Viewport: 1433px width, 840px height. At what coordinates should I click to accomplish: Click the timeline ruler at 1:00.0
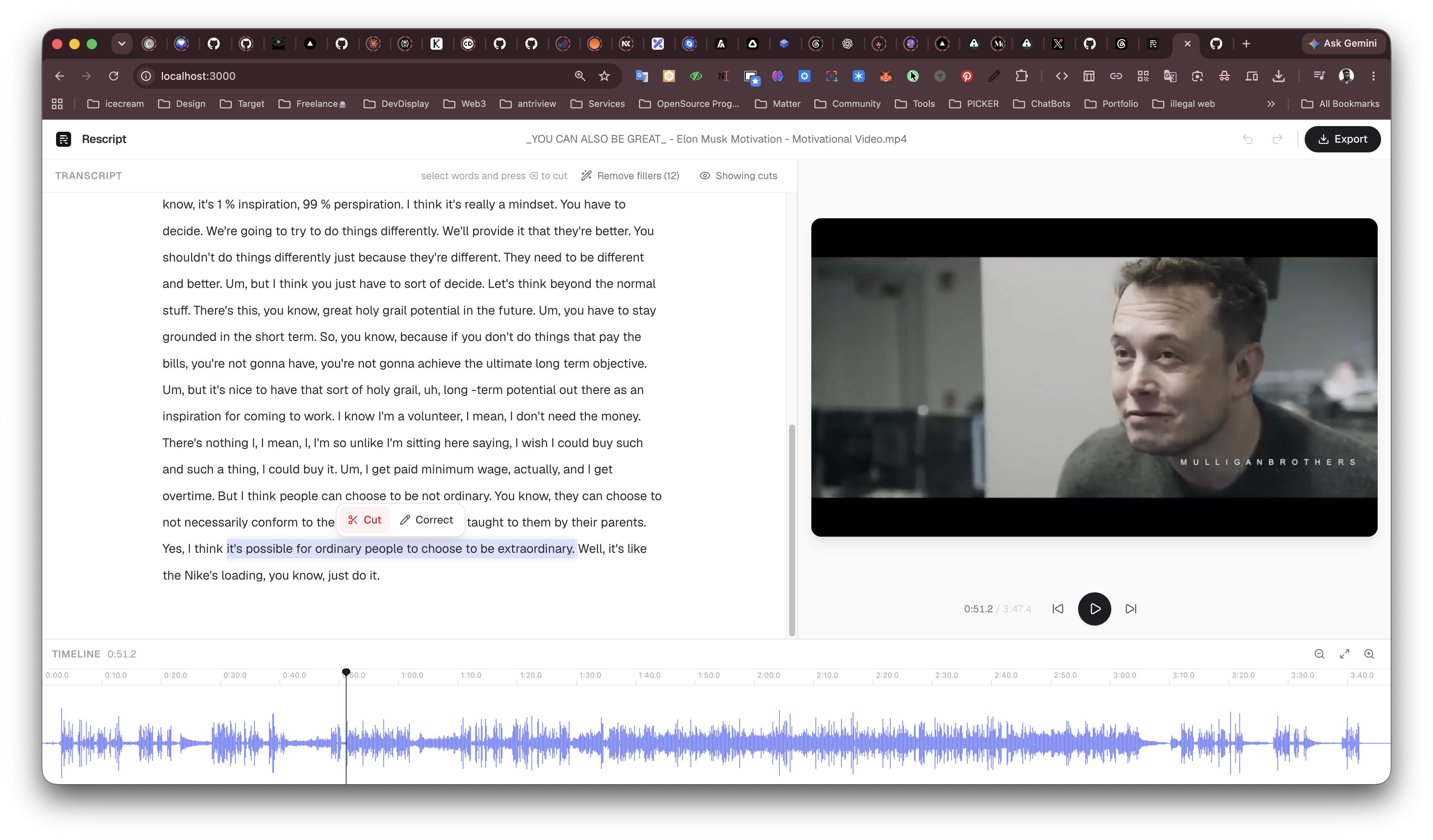pos(412,675)
